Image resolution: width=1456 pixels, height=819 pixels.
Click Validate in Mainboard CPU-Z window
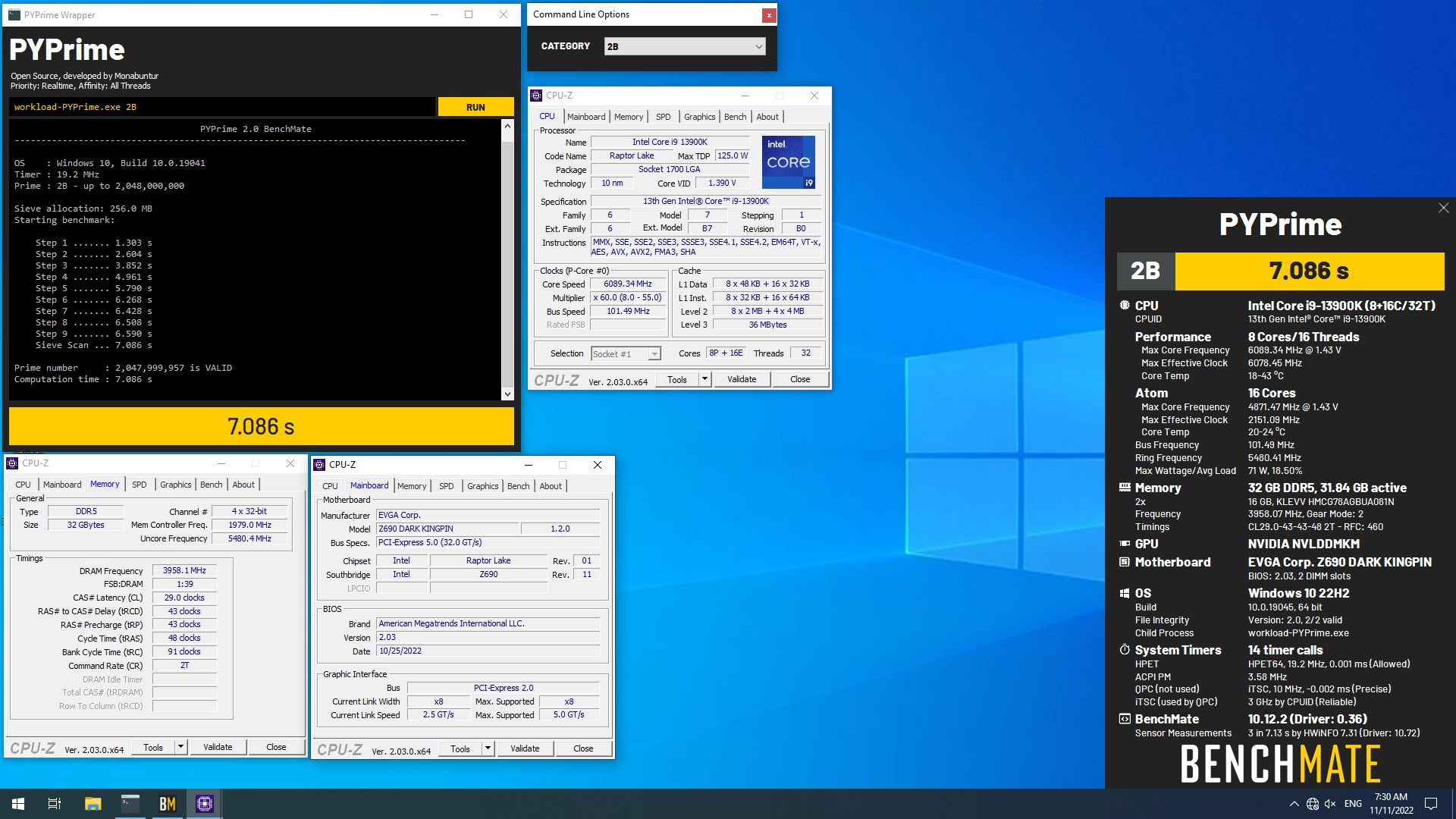(525, 748)
